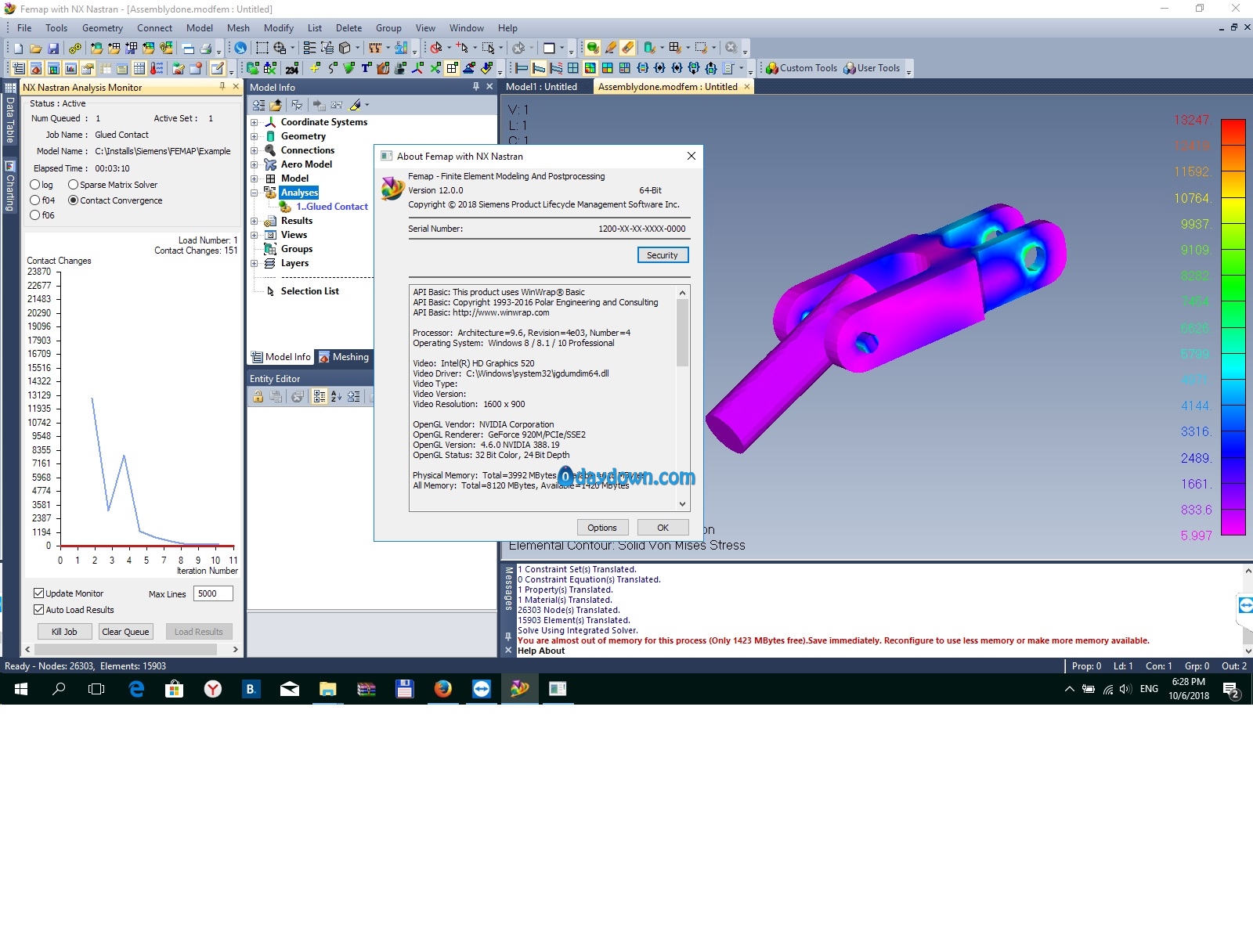The width and height of the screenshot is (1253, 952).
Task: Select the f04 radio button
Action: point(35,200)
